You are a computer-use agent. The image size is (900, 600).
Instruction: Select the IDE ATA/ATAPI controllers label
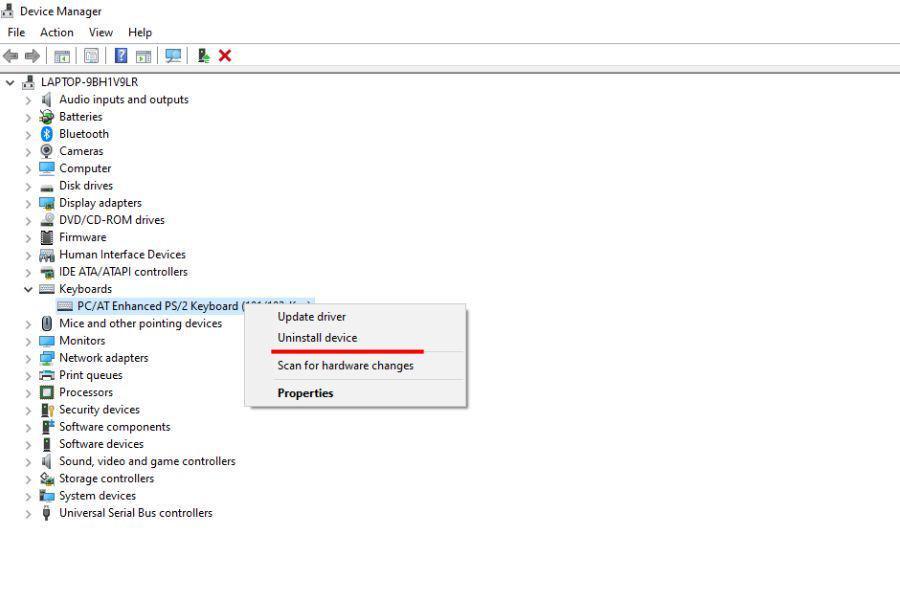coord(123,272)
